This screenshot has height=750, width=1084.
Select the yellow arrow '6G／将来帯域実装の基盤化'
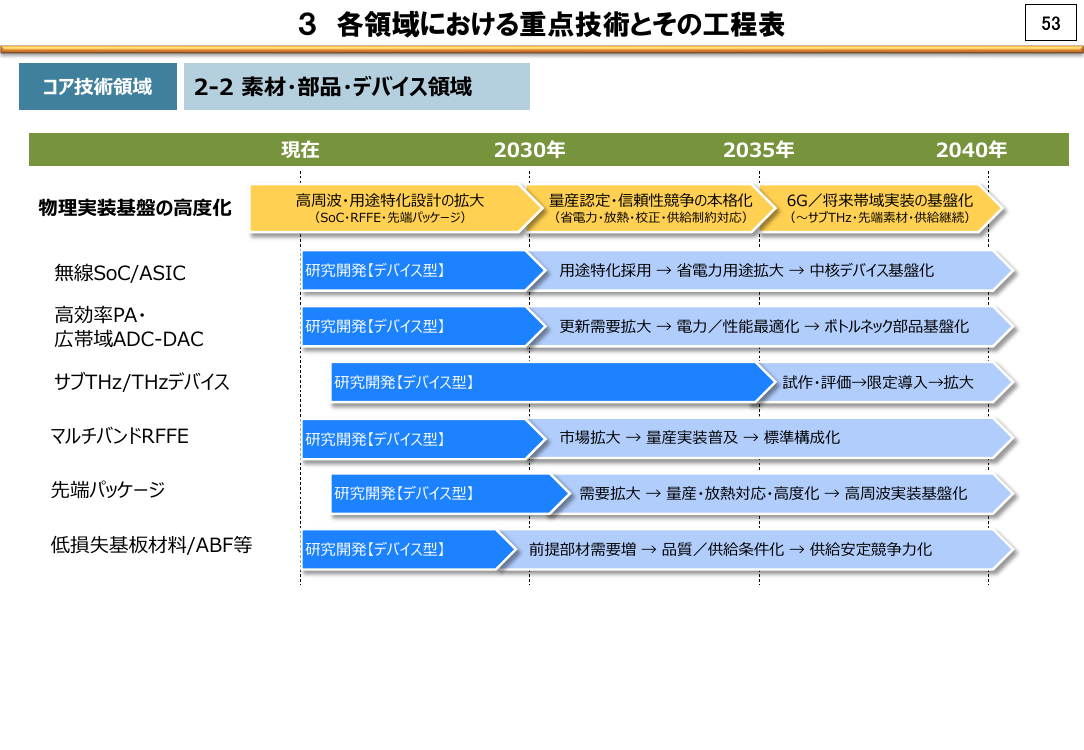[x=880, y=207]
